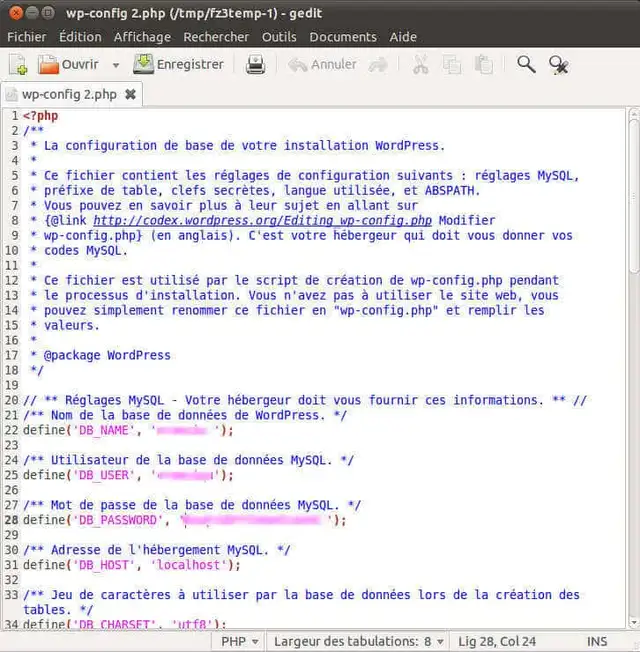
Task: Open the Rechercher menu
Action: pos(216,37)
